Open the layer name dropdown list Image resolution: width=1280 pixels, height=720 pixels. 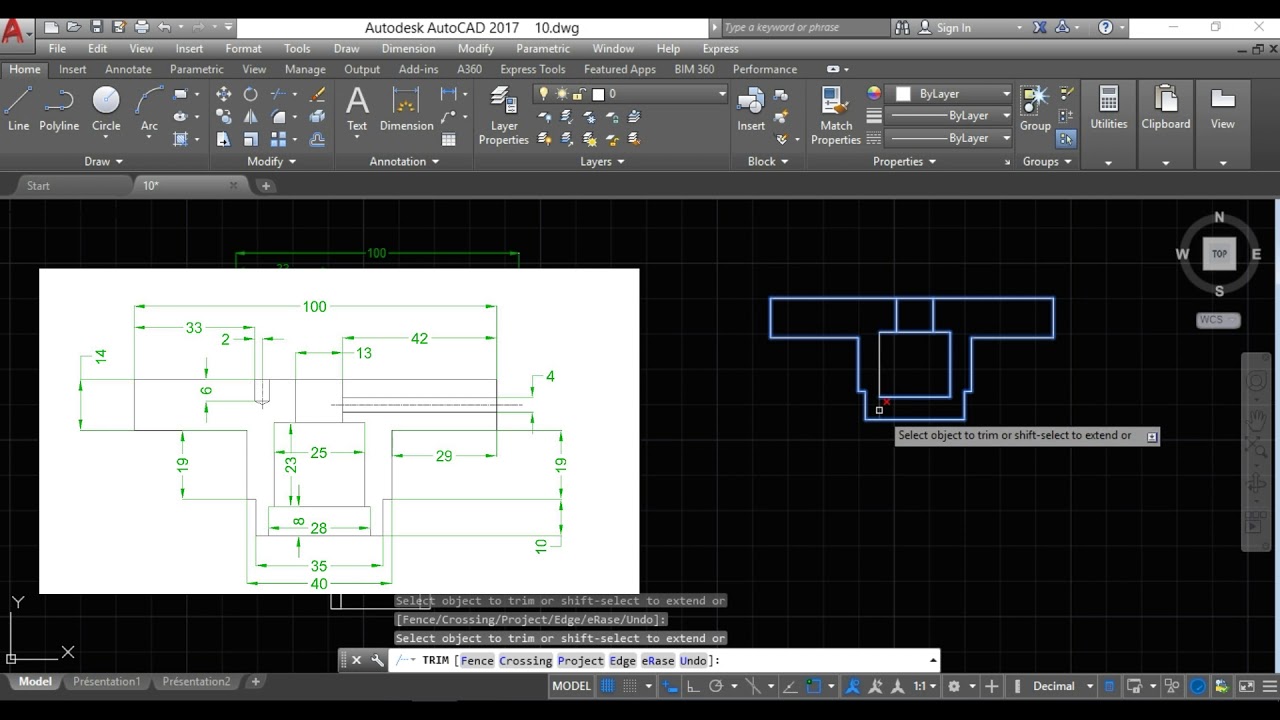pyautogui.click(x=721, y=94)
